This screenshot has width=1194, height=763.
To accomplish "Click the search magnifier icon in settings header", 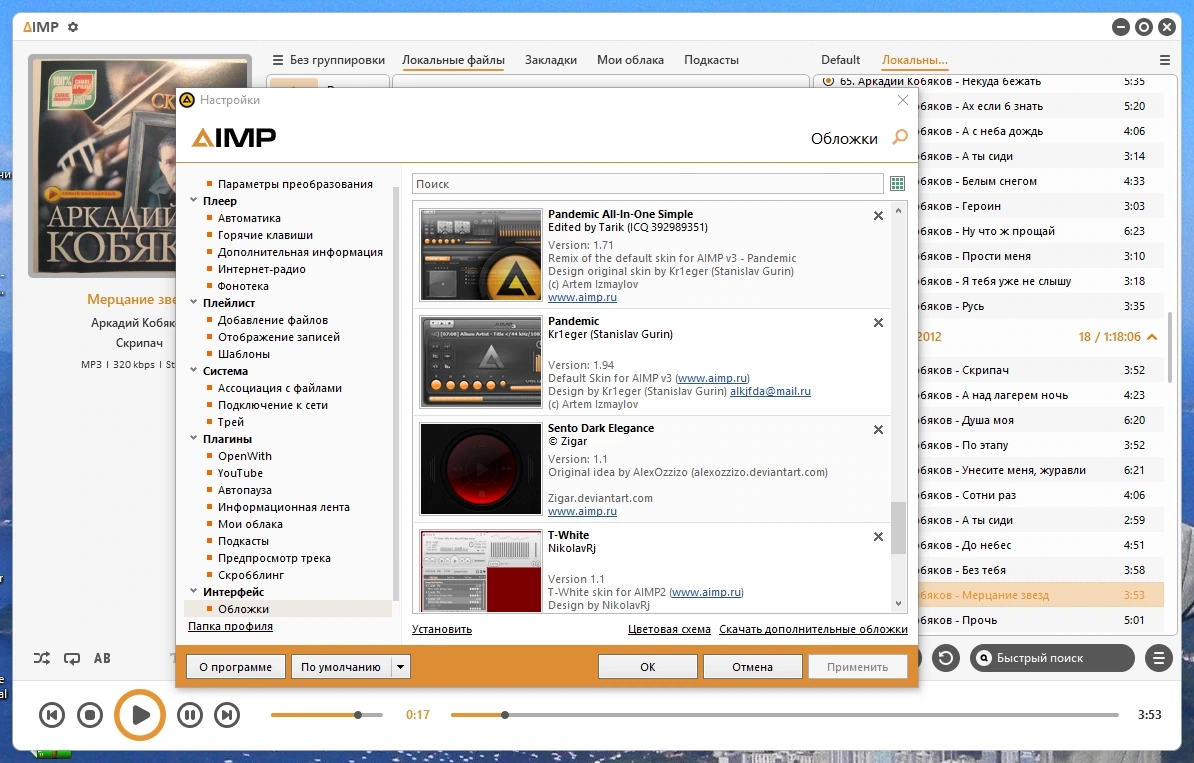I will click(x=900, y=137).
